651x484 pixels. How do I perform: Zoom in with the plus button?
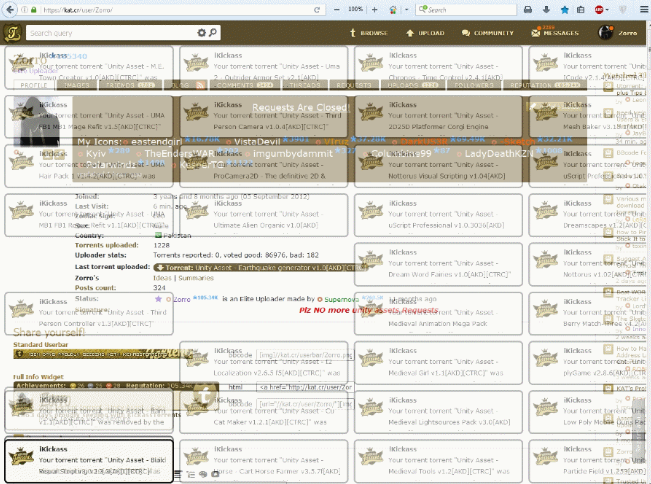(x=374, y=10)
